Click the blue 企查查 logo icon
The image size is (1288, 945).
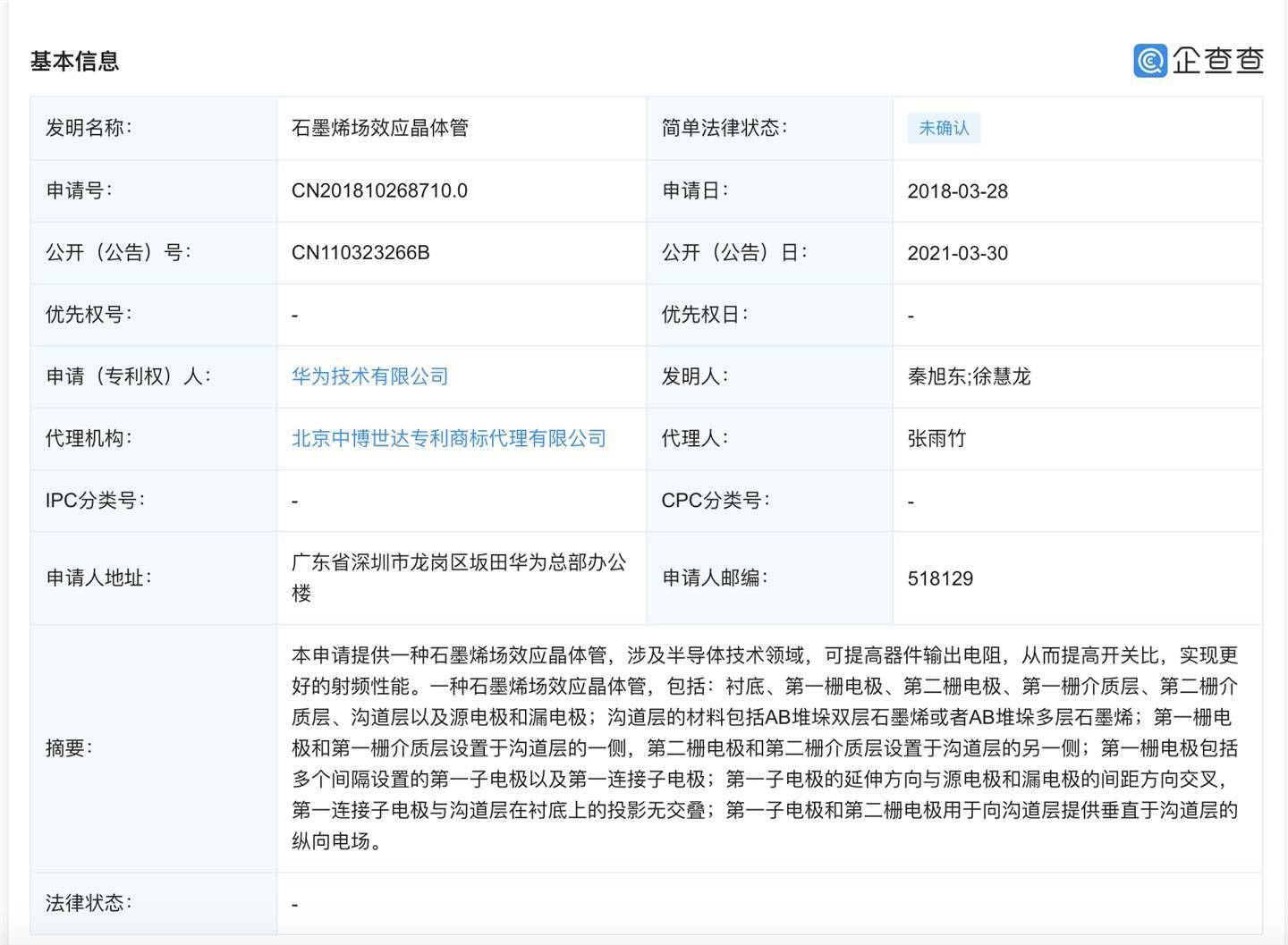1150,62
